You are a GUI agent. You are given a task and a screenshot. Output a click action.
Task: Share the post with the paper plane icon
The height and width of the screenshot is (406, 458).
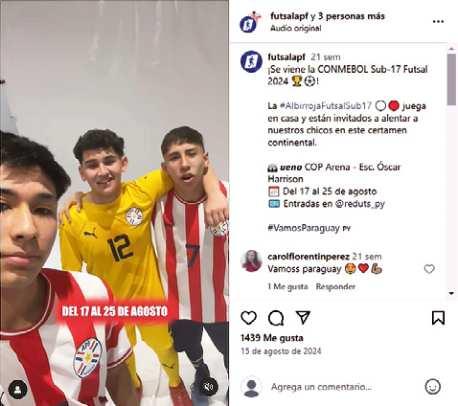tap(303, 317)
